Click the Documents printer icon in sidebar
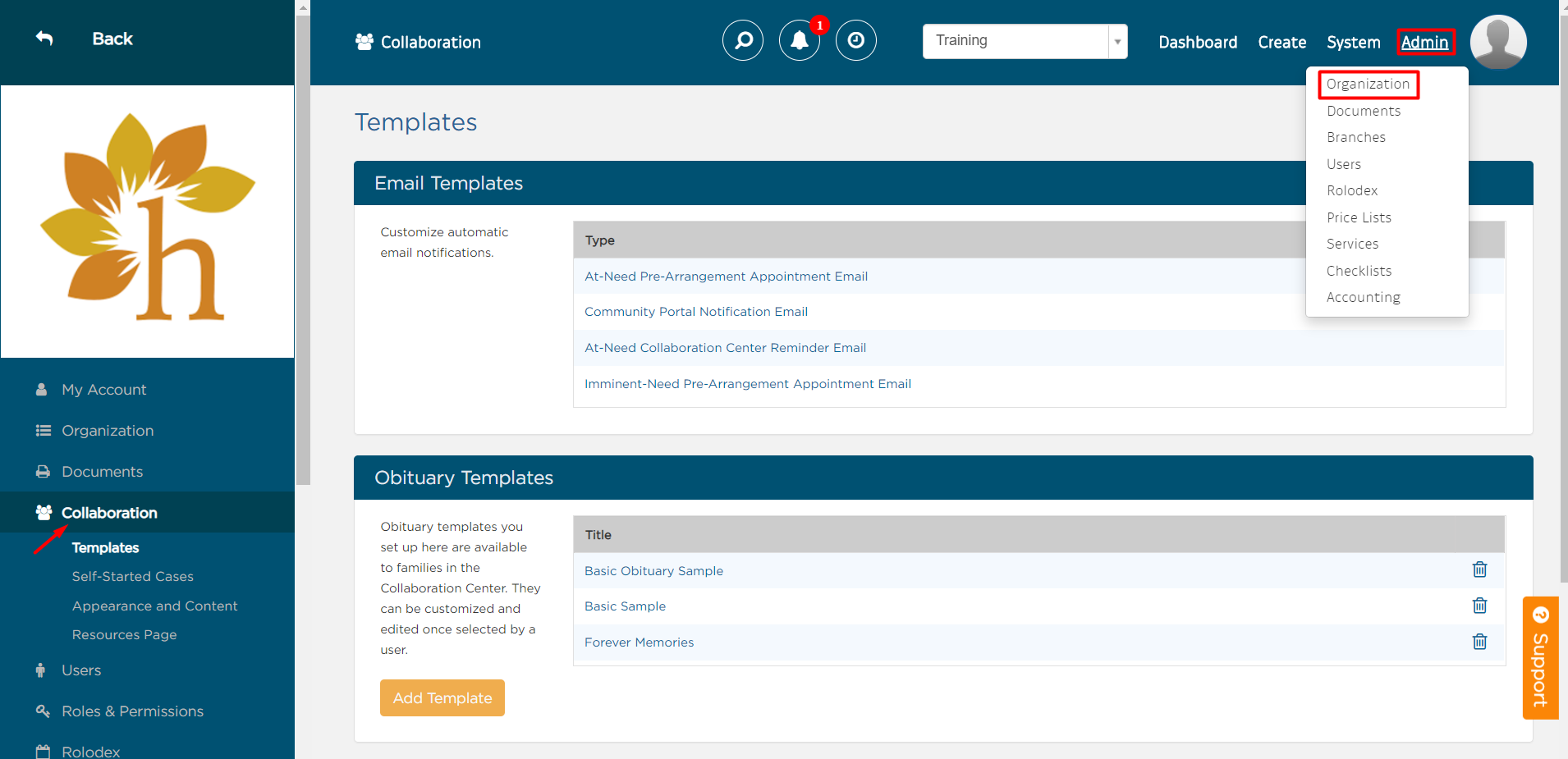Image resolution: width=1568 pixels, height=759 pixels. (x=43, y=472)
